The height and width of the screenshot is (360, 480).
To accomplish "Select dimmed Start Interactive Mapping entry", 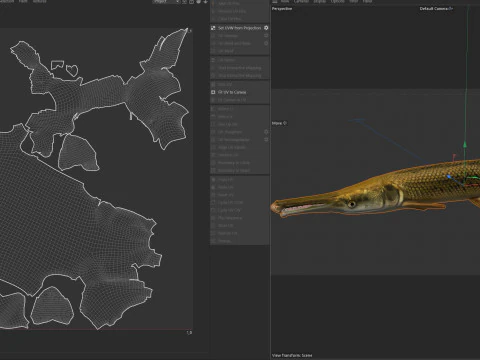I will pos(239,68).
